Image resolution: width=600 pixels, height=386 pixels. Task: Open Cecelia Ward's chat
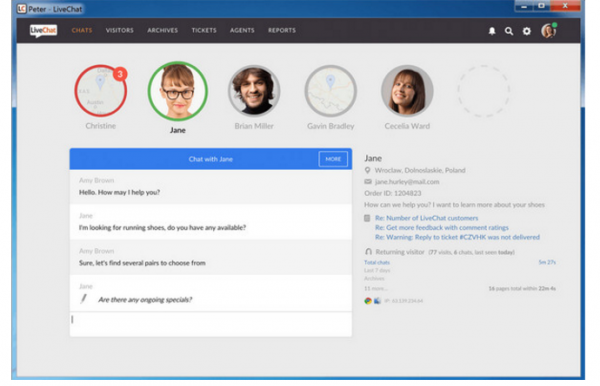tap(407, 91)
